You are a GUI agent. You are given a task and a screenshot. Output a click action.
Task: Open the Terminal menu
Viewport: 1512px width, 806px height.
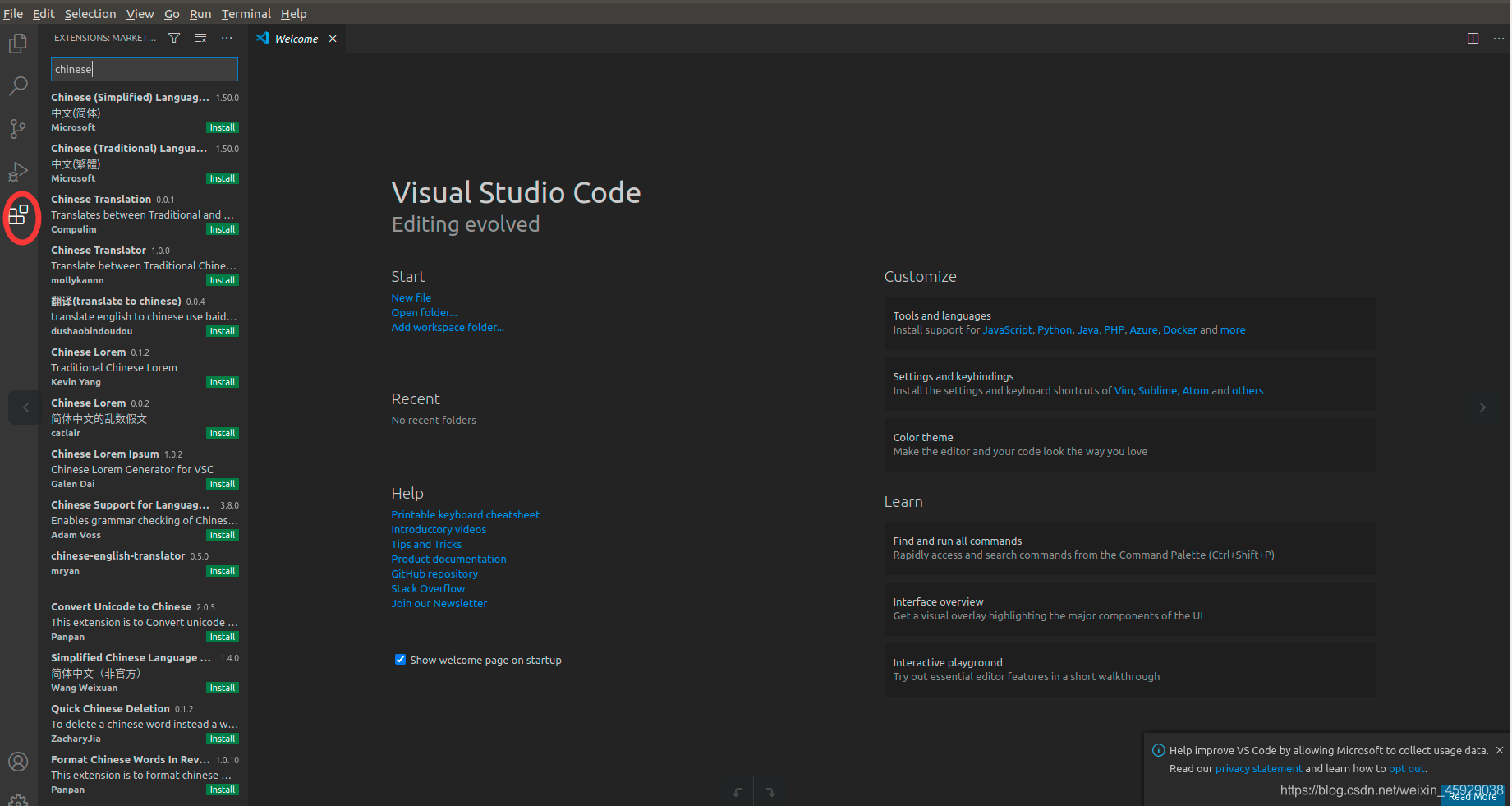[x=246, y=14]
